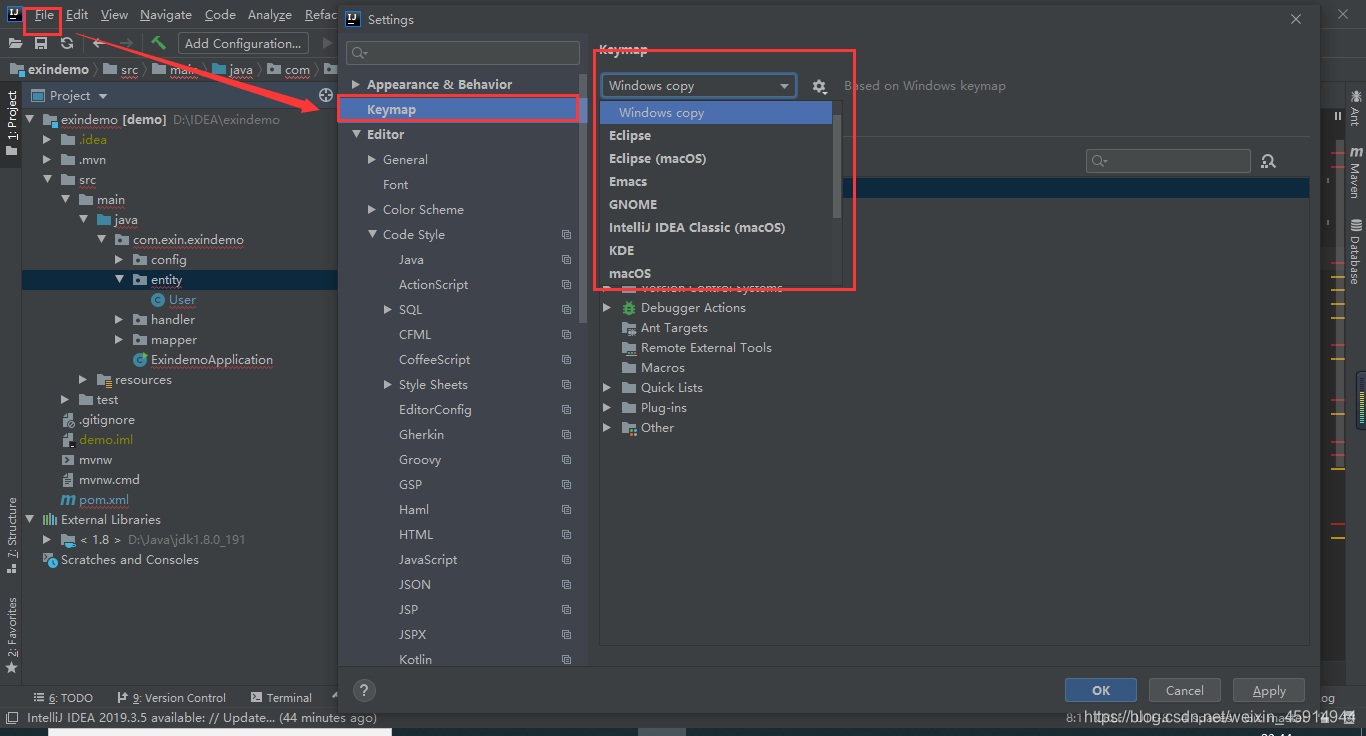Expand the General editor settings node
This screenshot has height=736, width=1366.
(372, 160)
